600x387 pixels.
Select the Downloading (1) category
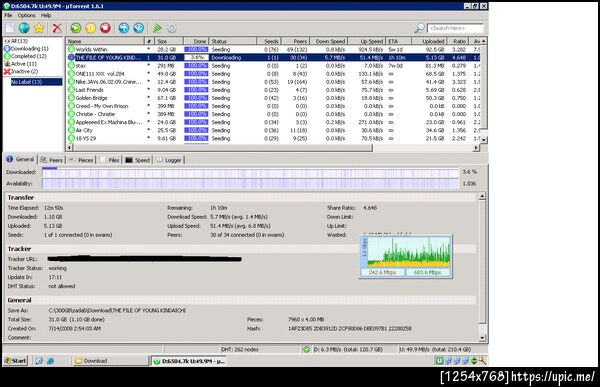coord(26,49)
